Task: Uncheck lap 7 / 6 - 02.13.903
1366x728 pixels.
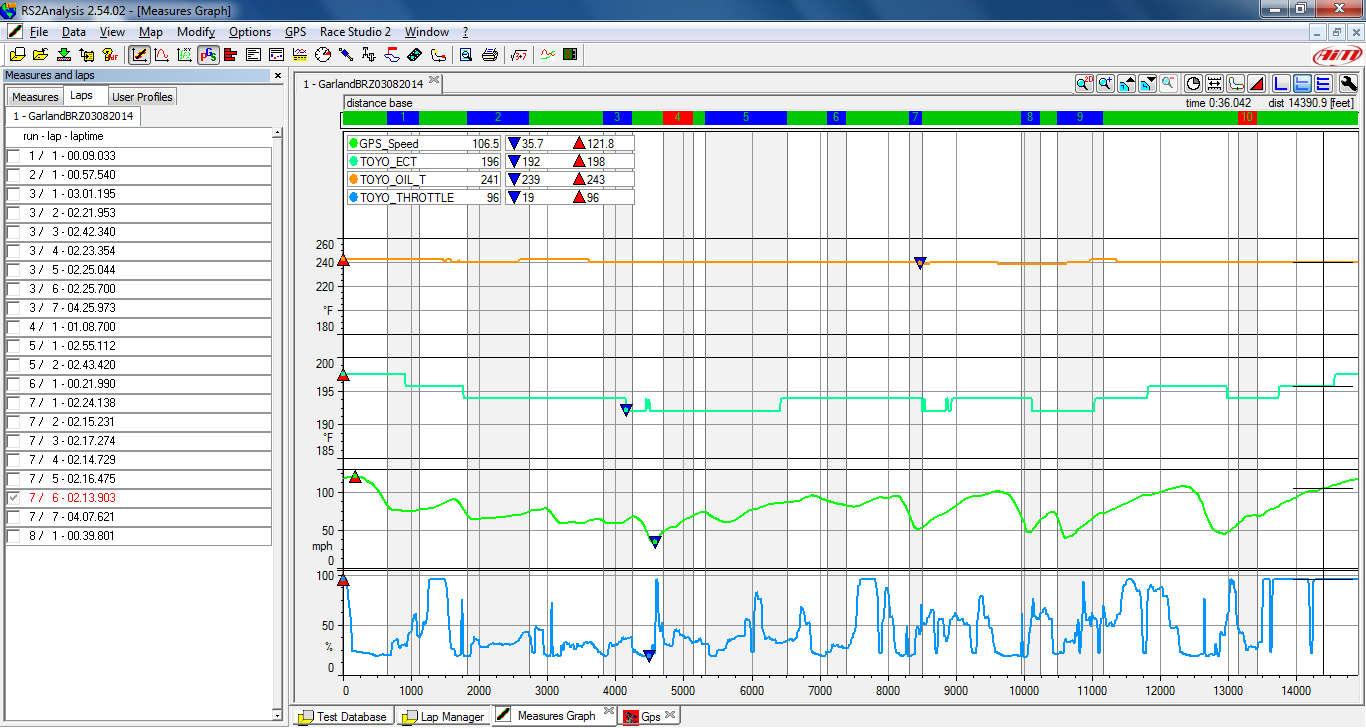Action: tap(13, 498)
